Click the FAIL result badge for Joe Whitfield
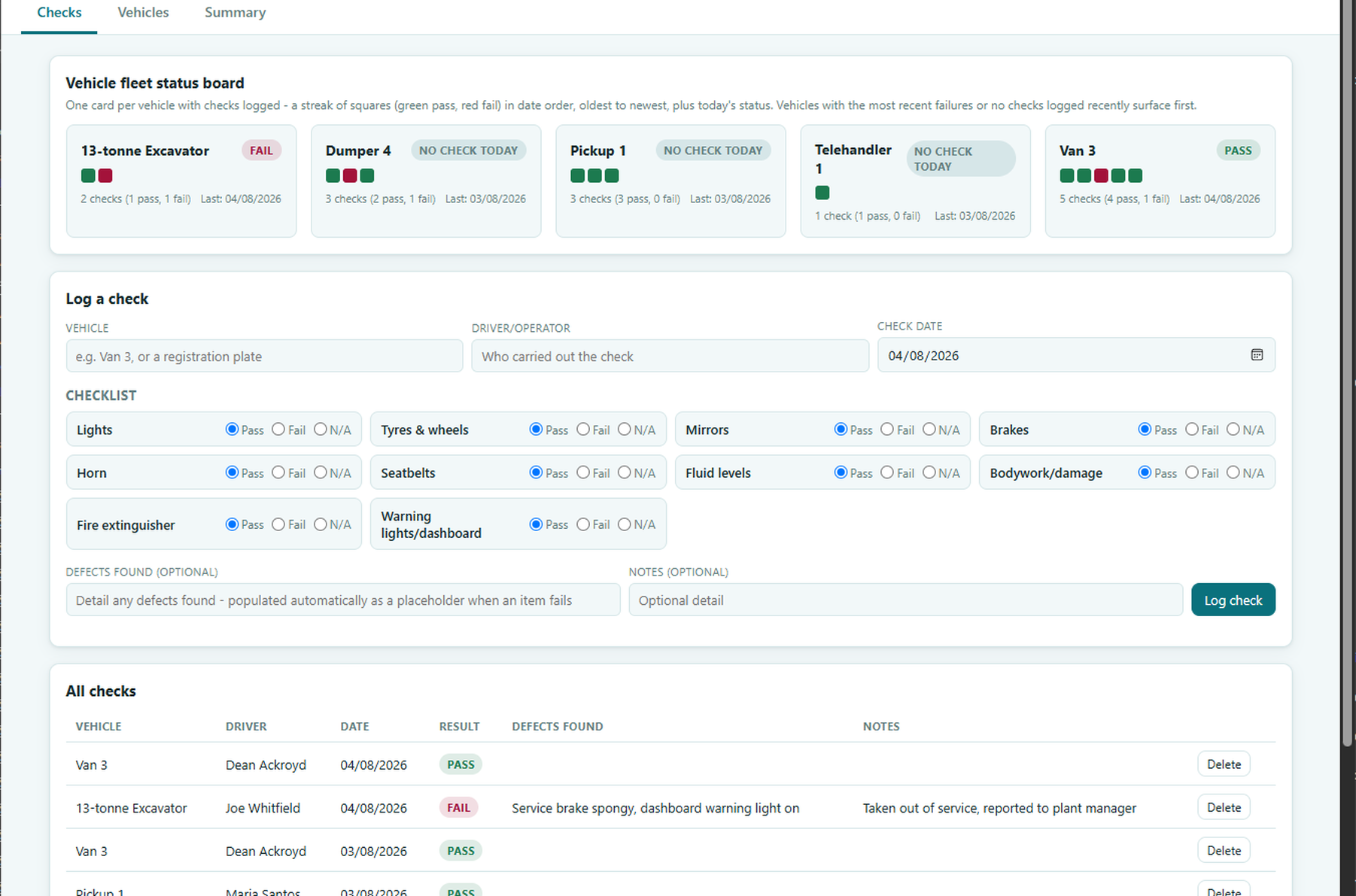This screenshot has height=896, width=1356. tap(458, 808)
